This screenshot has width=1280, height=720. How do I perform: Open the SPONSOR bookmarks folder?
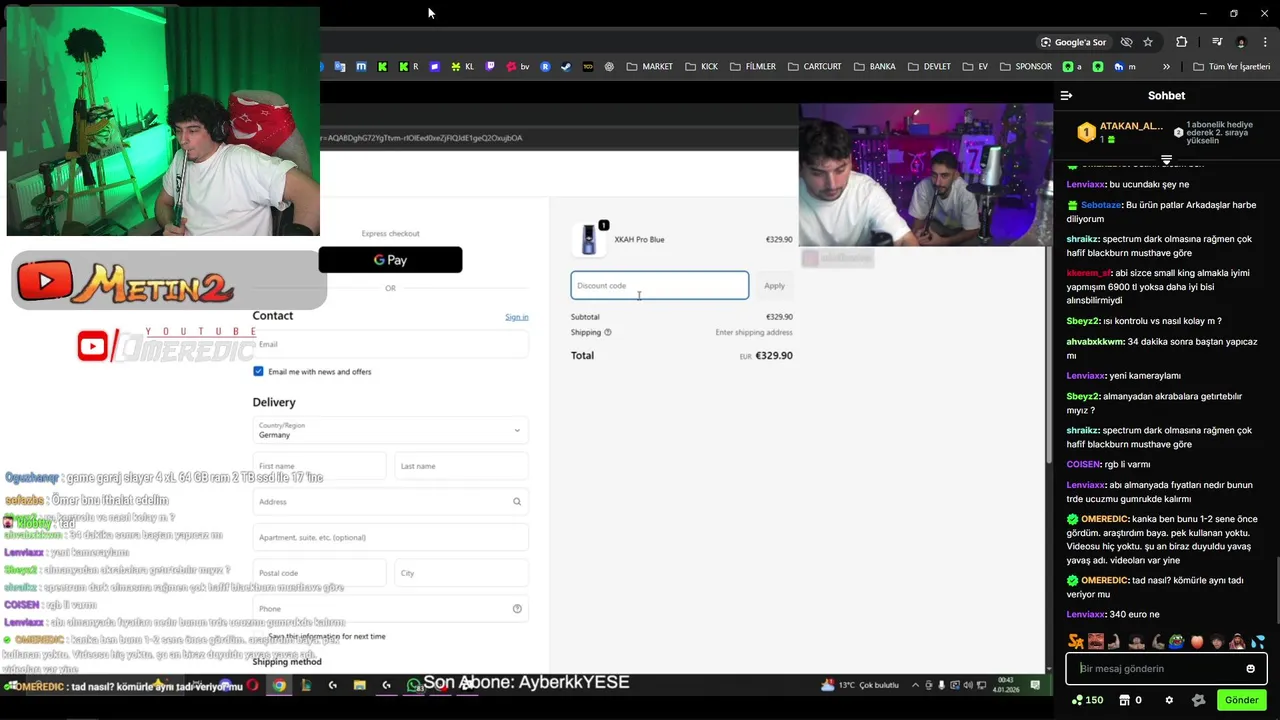pyautogui.click(x=1025, y=67)
